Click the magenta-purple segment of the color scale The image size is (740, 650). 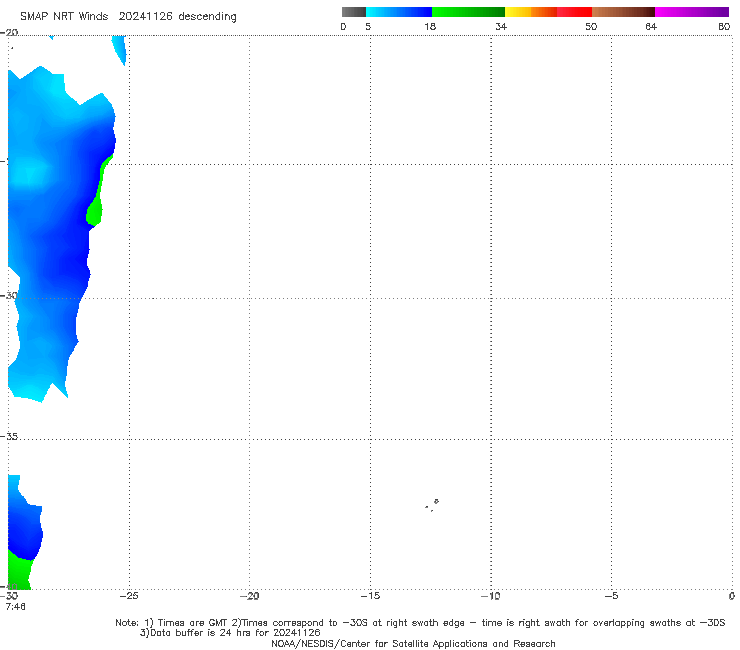tap(692, 12)
